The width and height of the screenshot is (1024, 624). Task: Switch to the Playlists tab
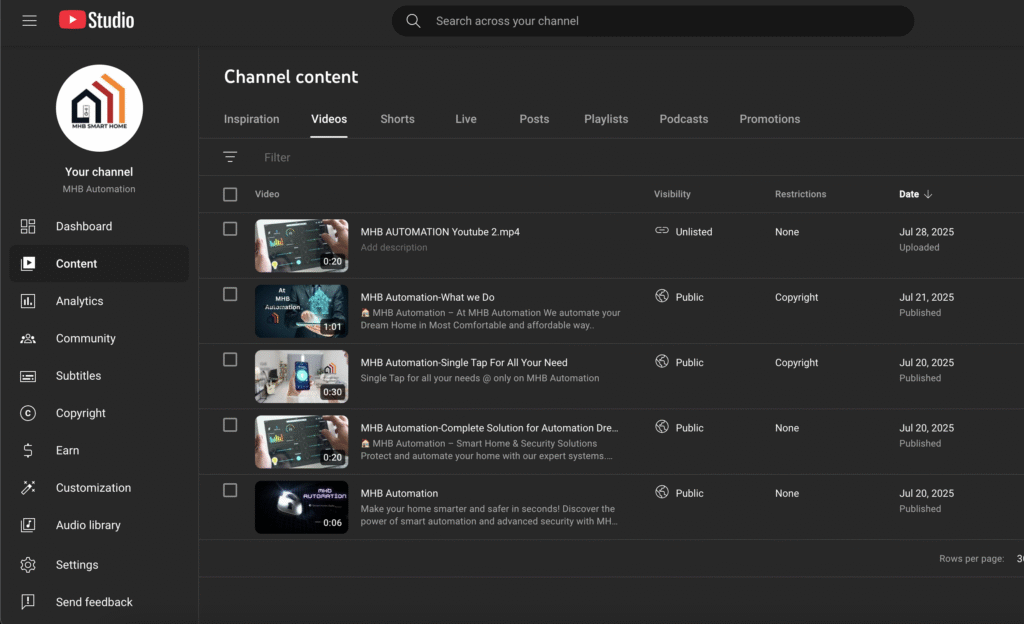[x=606, y=119]
